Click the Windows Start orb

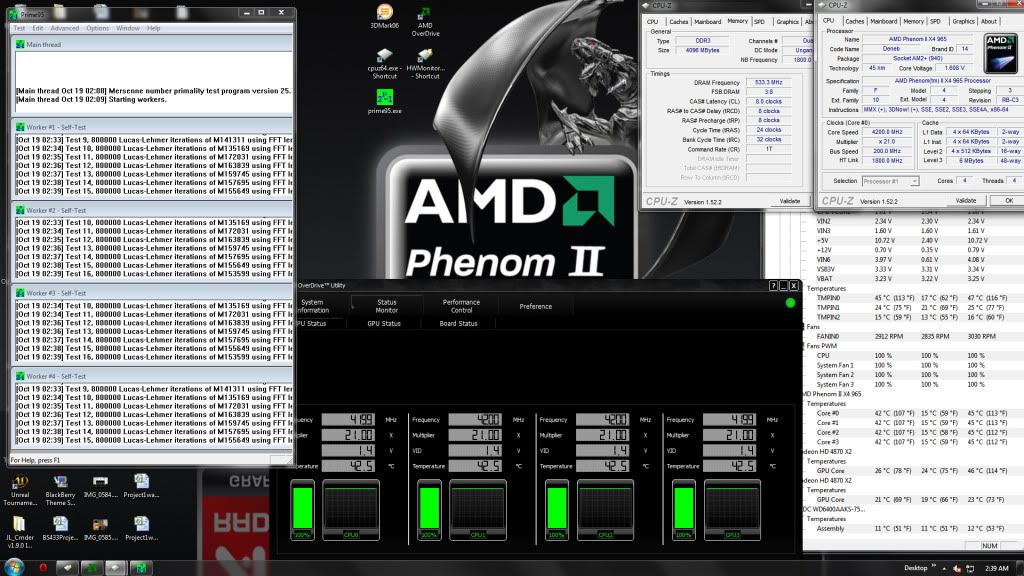[x=12, y=567]
